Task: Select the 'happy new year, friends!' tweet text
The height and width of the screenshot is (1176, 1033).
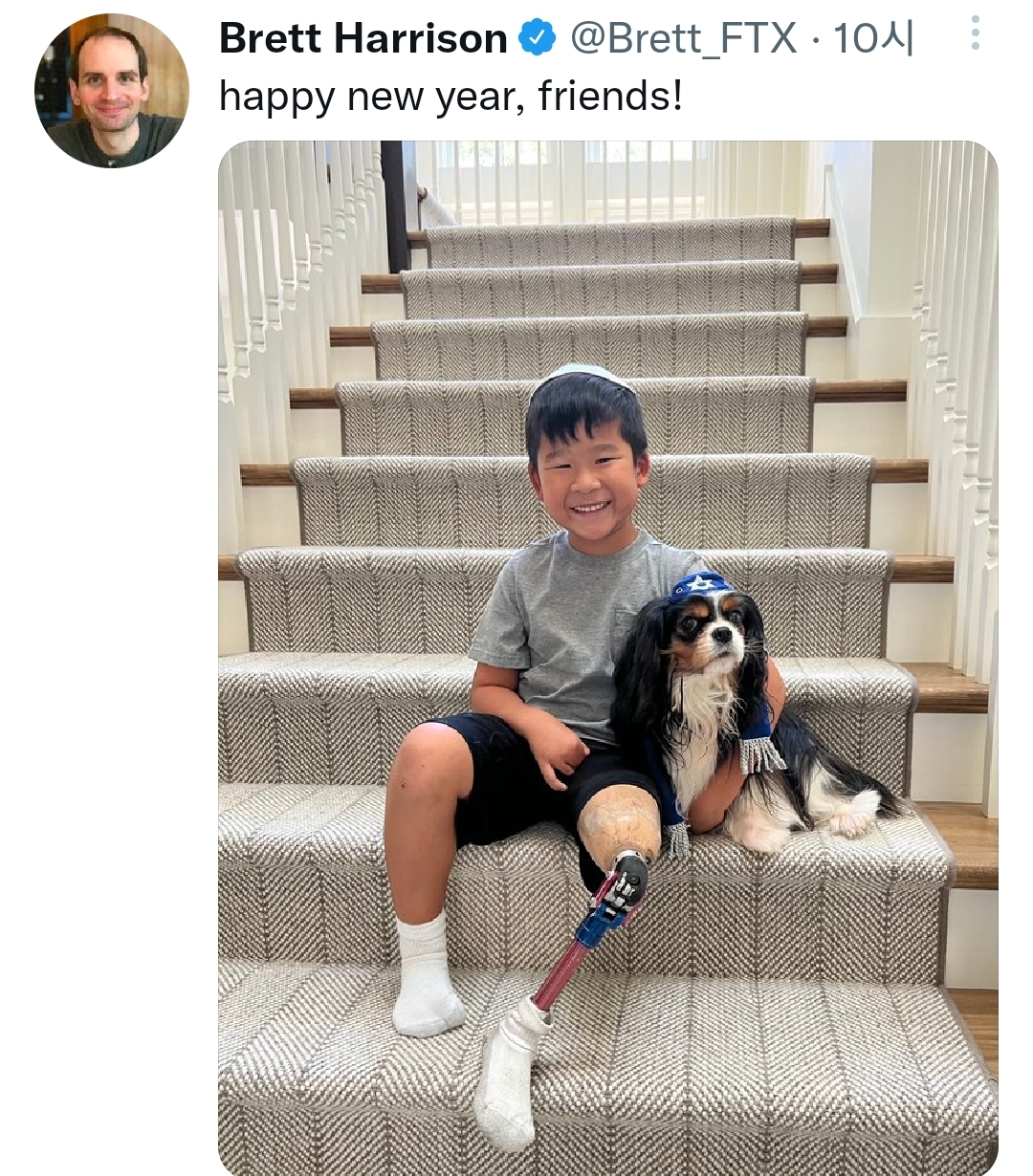Action: (451, 97)
